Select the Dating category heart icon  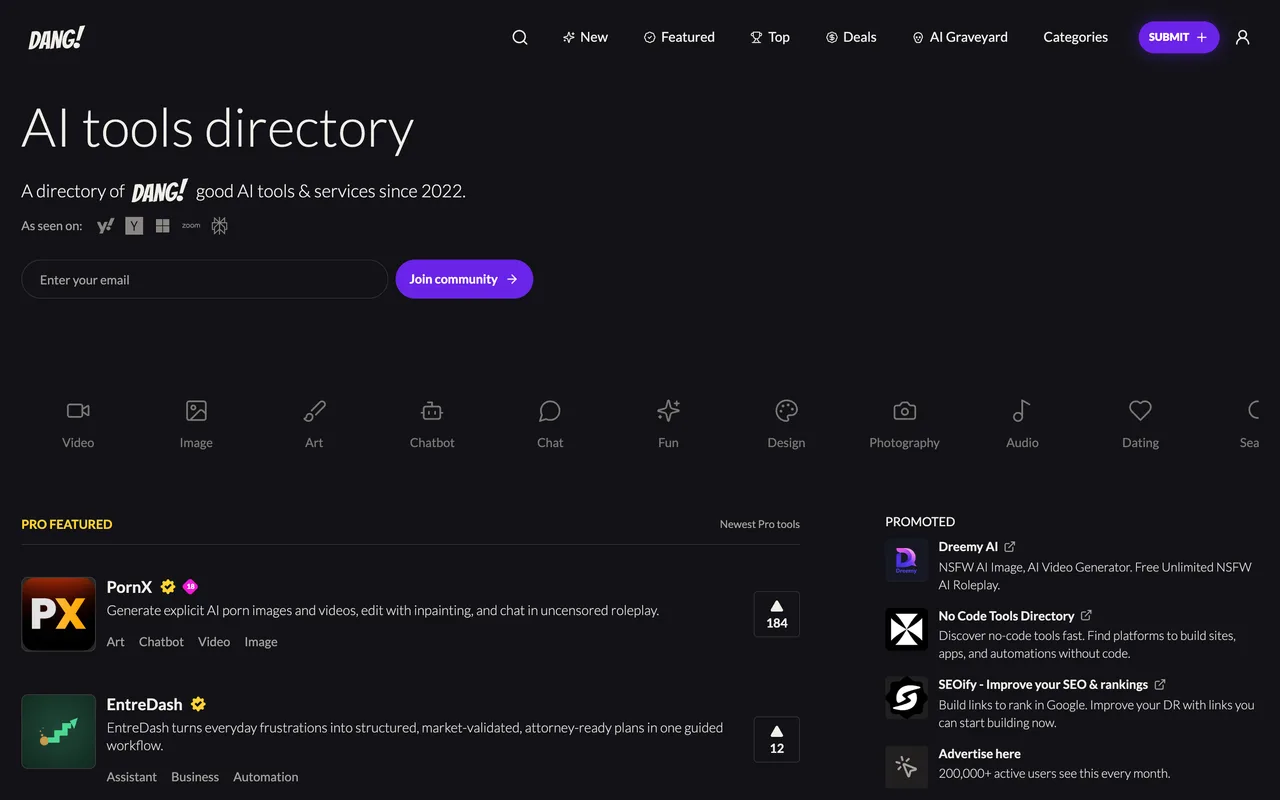[1140, 410]
